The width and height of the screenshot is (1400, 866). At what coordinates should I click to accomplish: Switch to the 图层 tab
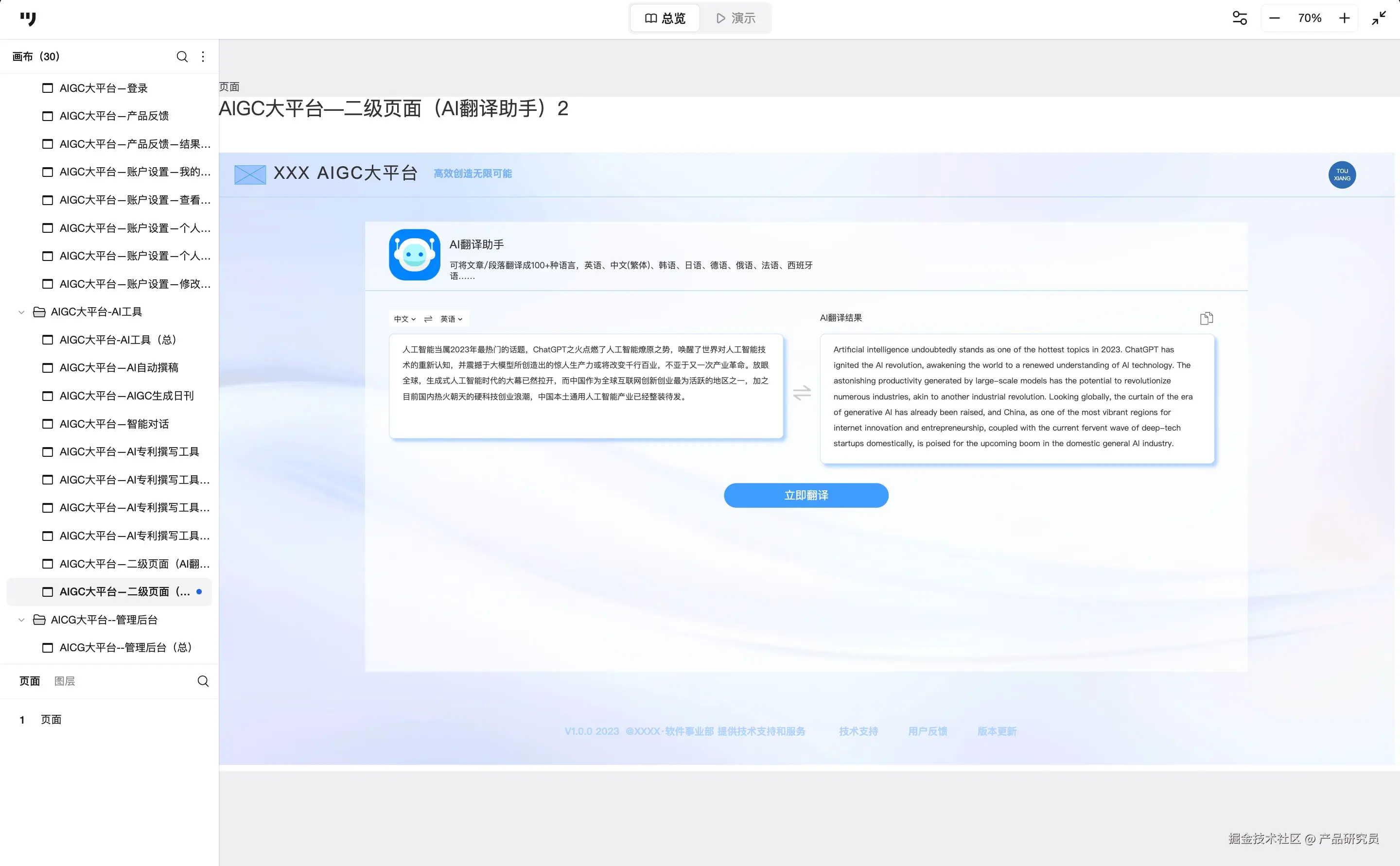click(64, 681)
